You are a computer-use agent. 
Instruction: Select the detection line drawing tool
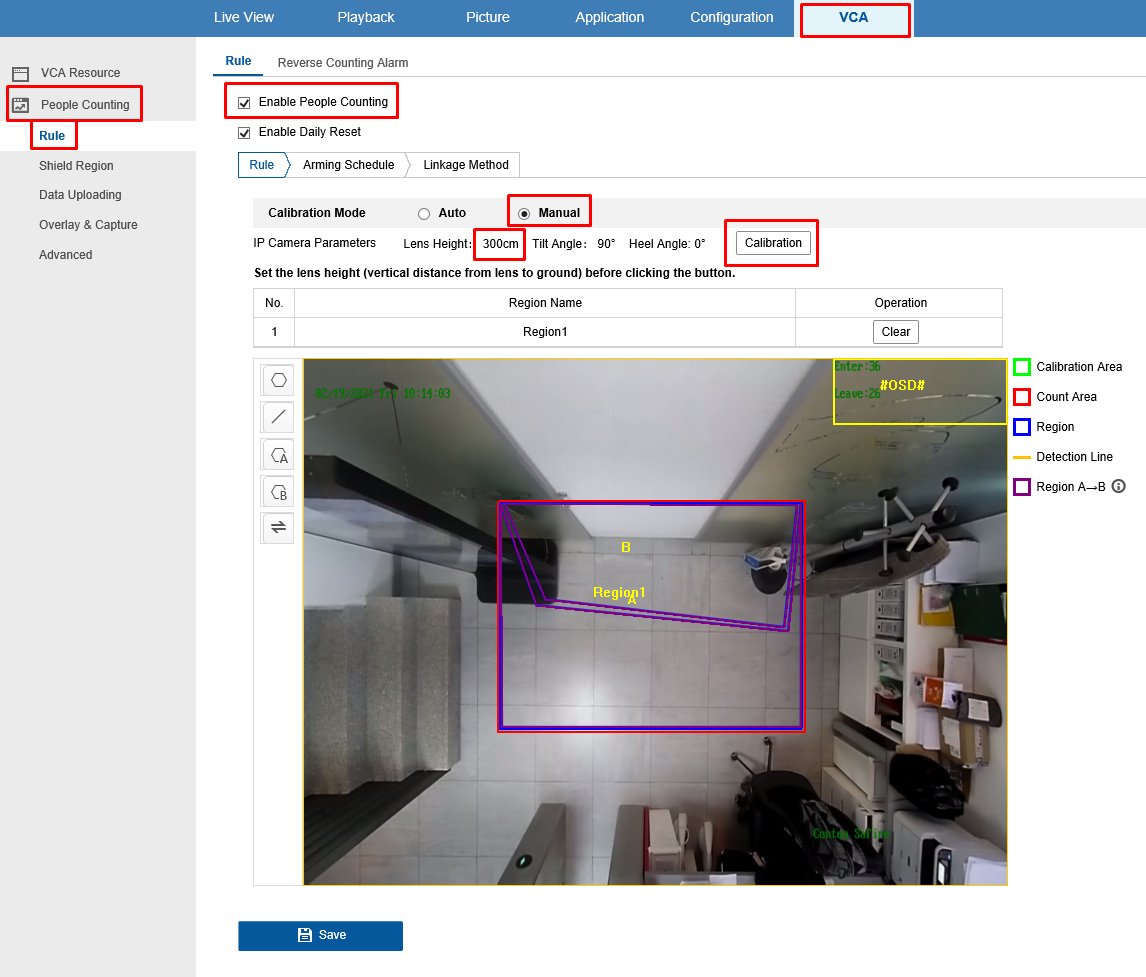coord(278,417)
